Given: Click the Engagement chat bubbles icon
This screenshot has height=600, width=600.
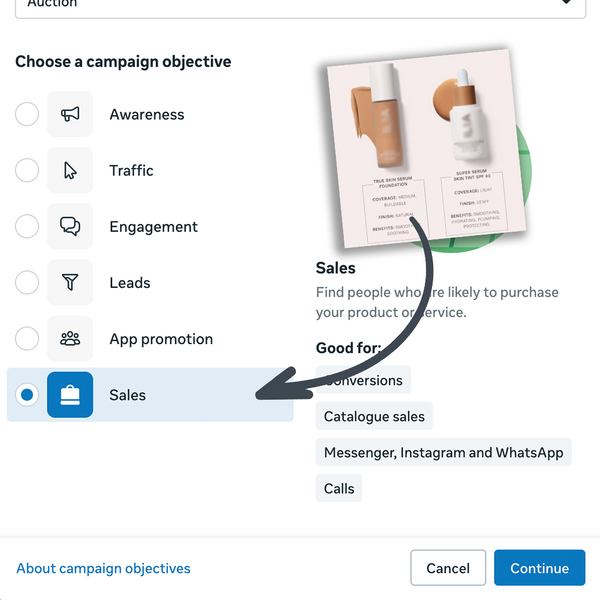Looking at the screenshot, I should point(70,227).
